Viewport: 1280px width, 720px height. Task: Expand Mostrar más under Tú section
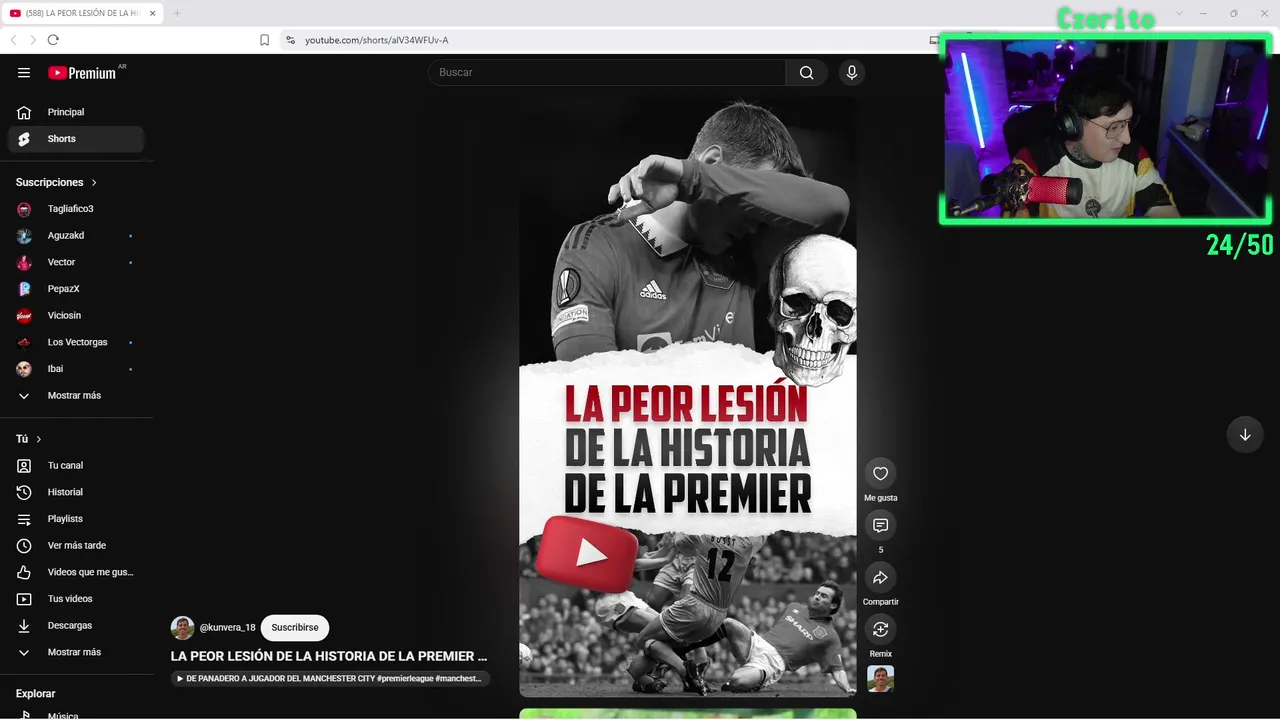coord(76,652)
